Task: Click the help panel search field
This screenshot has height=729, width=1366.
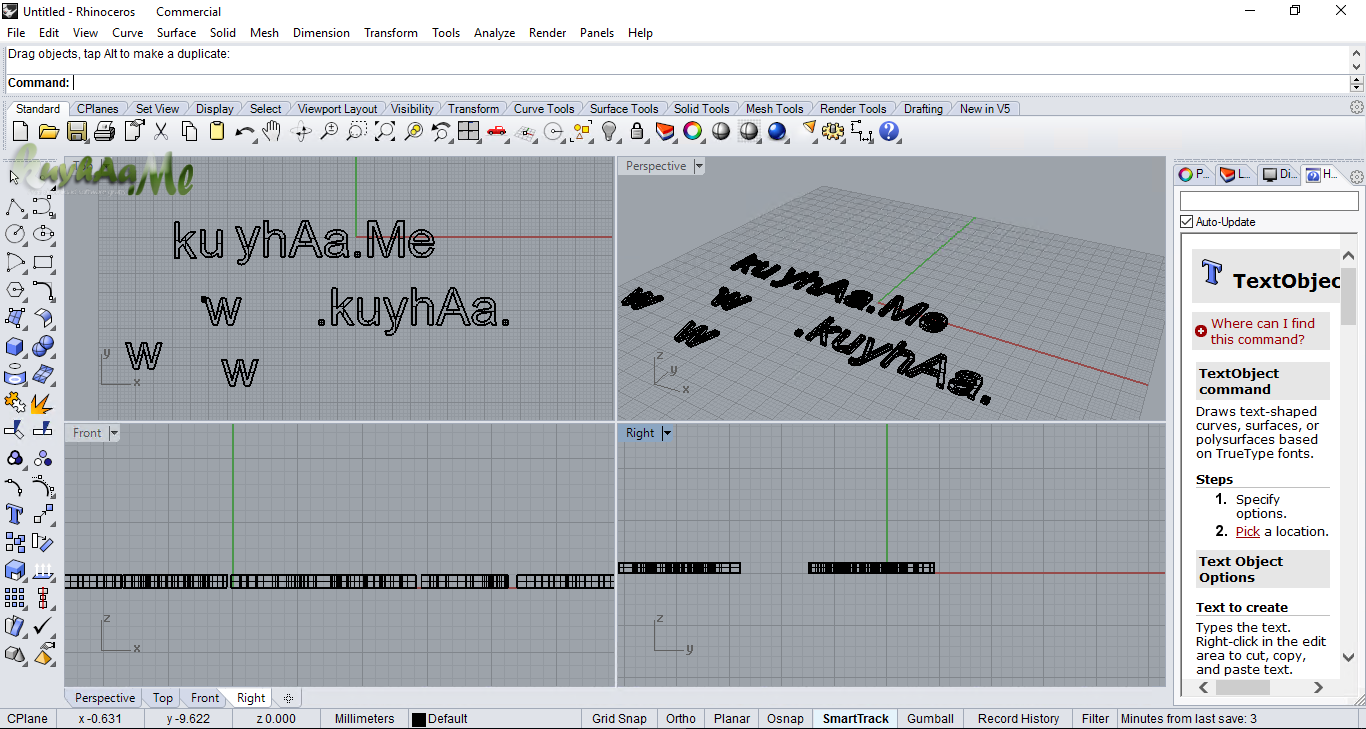Action: pos(1269,201)
